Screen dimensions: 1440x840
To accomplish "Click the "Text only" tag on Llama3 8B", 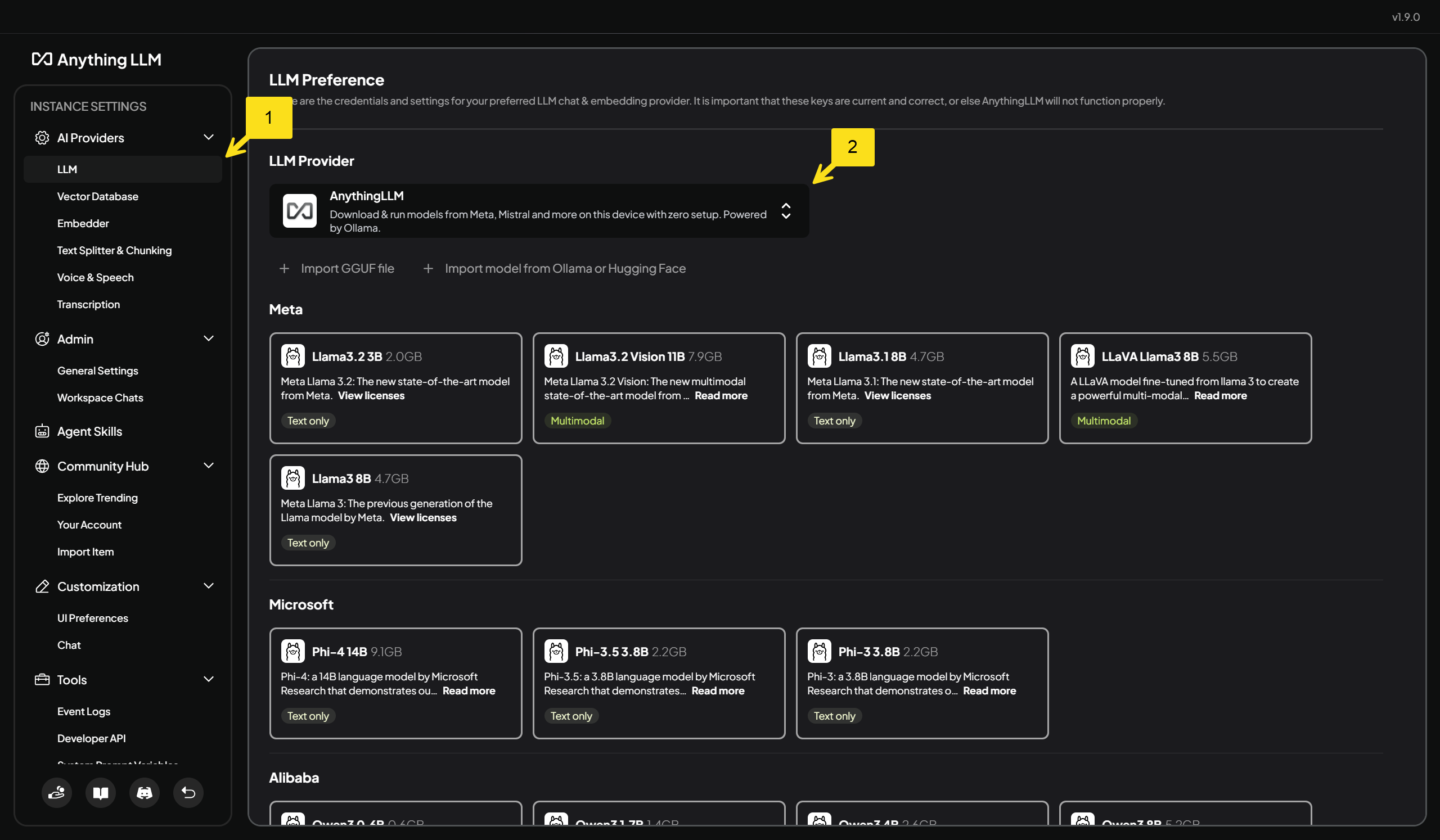I will tap(308, 543).
